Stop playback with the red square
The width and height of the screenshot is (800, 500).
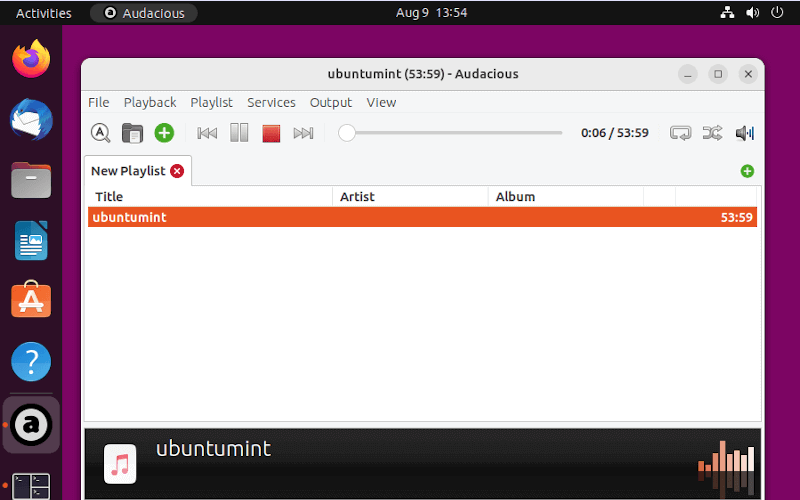click(x=271, y=133)
